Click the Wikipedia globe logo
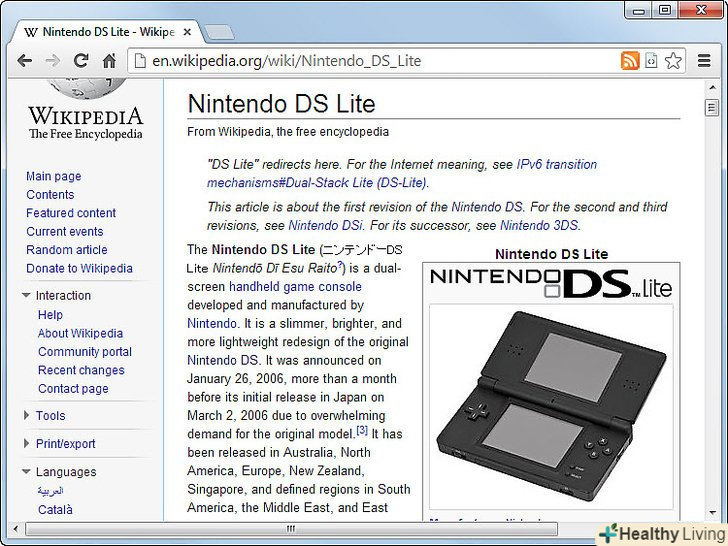Viewport: 728px width, 546px height. pos(86,88)
